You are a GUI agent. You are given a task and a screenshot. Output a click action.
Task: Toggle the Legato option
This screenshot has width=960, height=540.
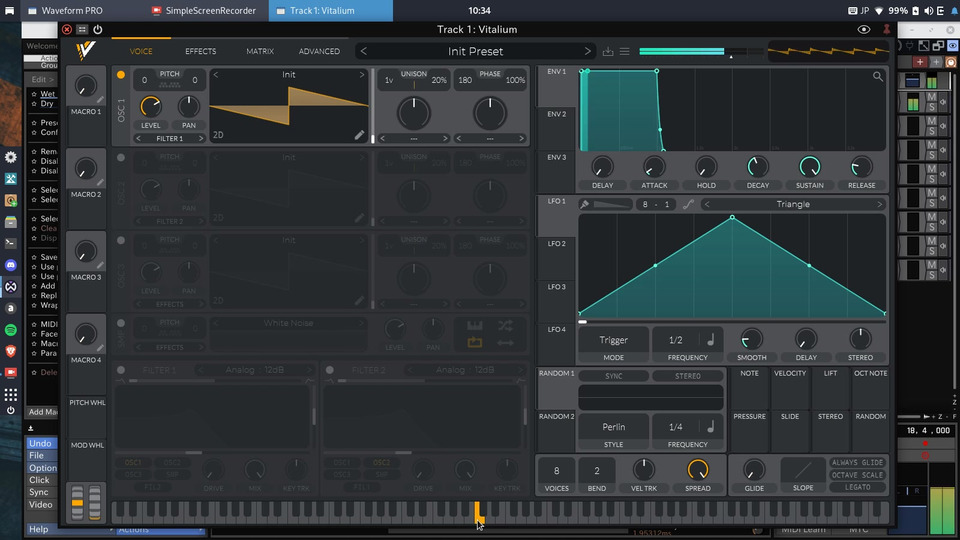pos(857,487)
